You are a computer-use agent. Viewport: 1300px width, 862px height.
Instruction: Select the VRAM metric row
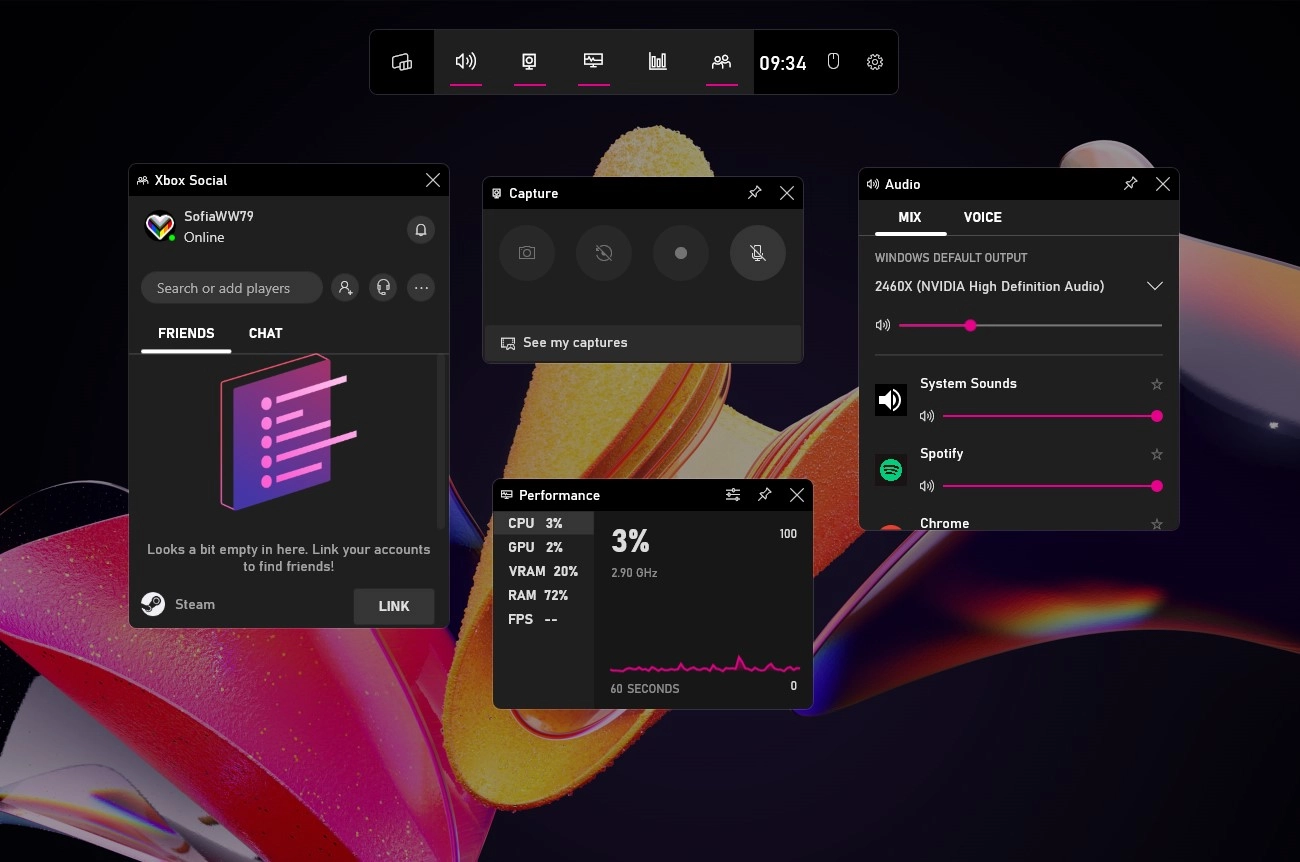click(543, 571)
